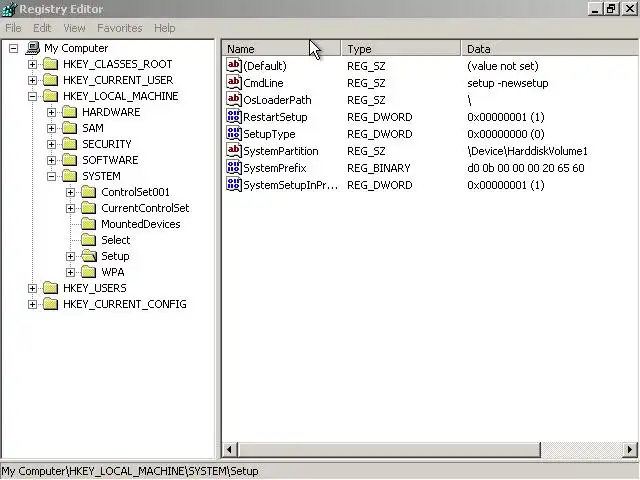Expand the HARDWARE key

tap(51, 112)
